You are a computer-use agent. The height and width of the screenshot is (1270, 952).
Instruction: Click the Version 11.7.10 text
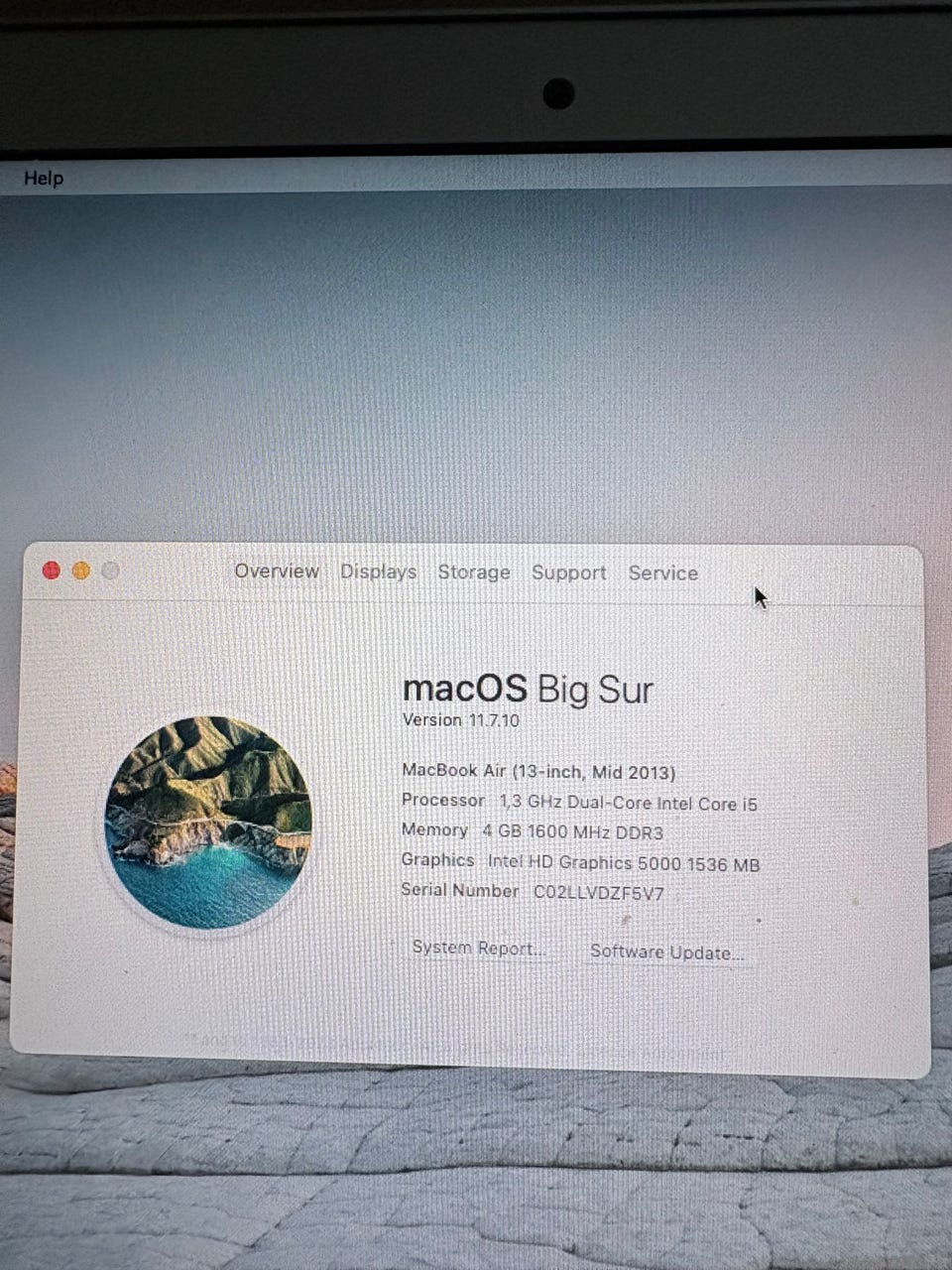460,720
